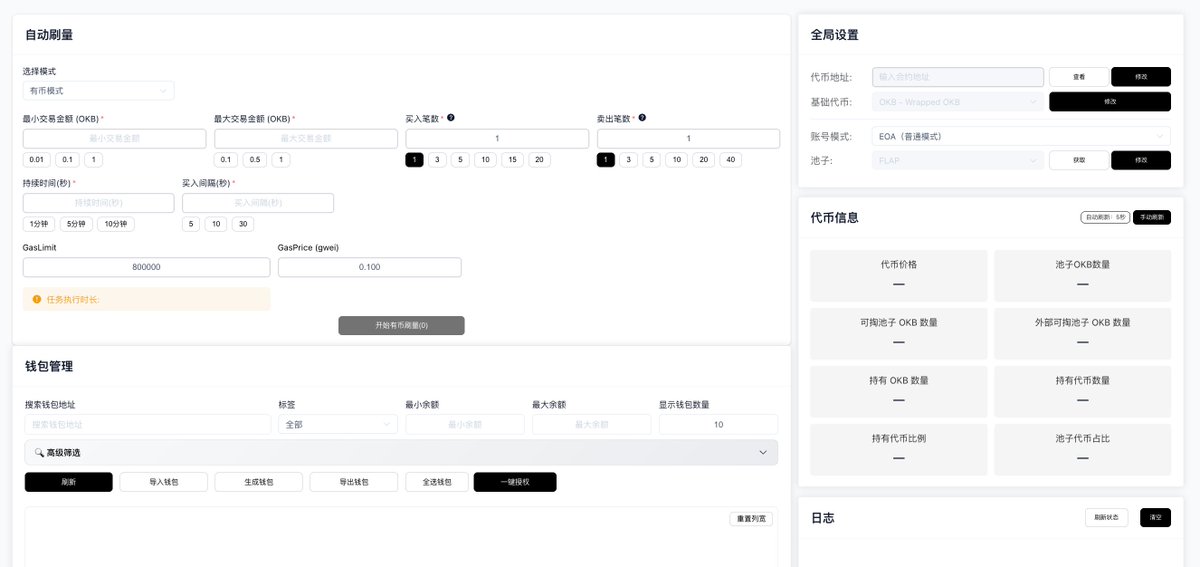The width and height of the screenshot is (1200, 567).
Task: Select 1分钟 duration preset
Action: 38,224
